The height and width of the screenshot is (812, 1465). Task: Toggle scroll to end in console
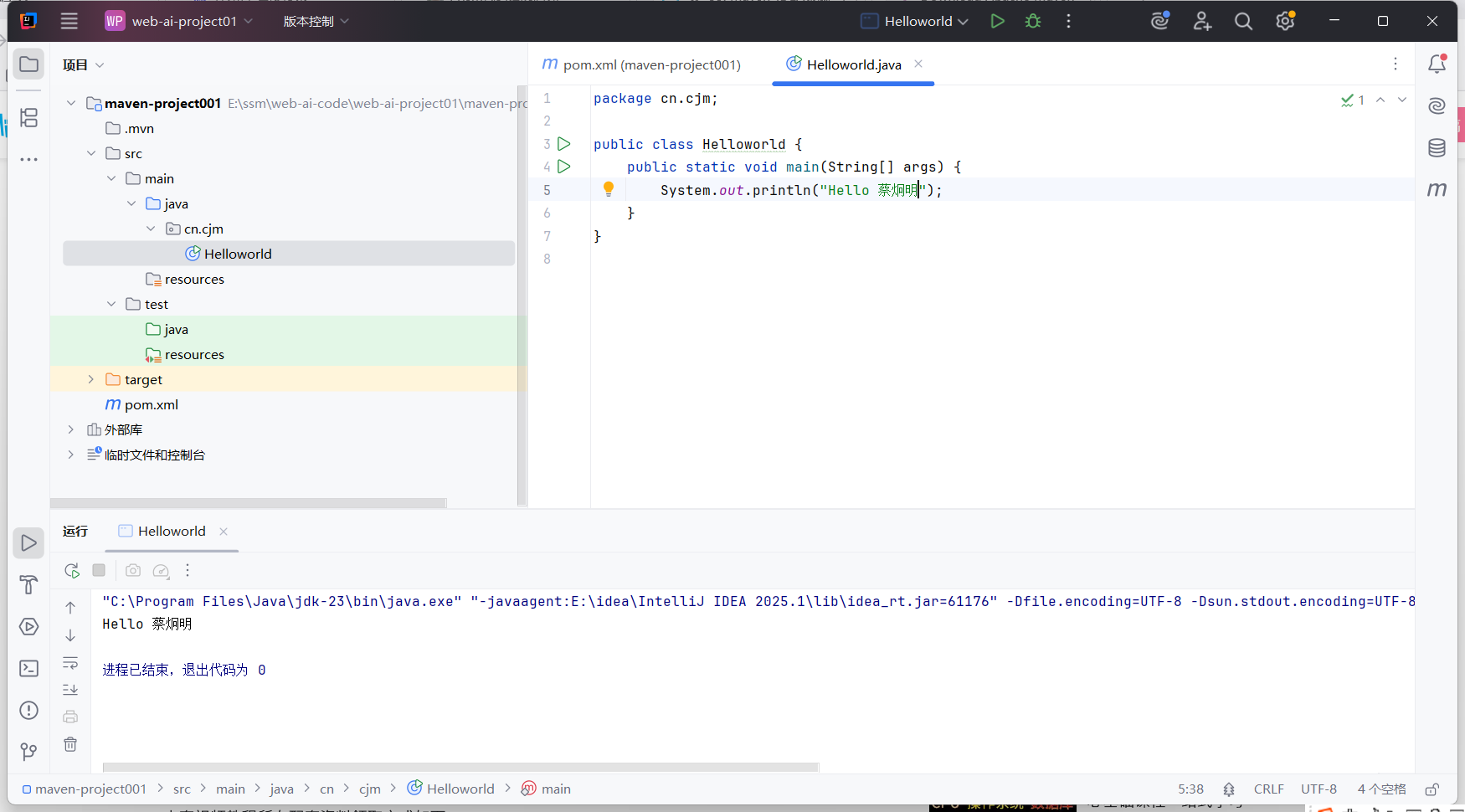[x=70, y=690]
